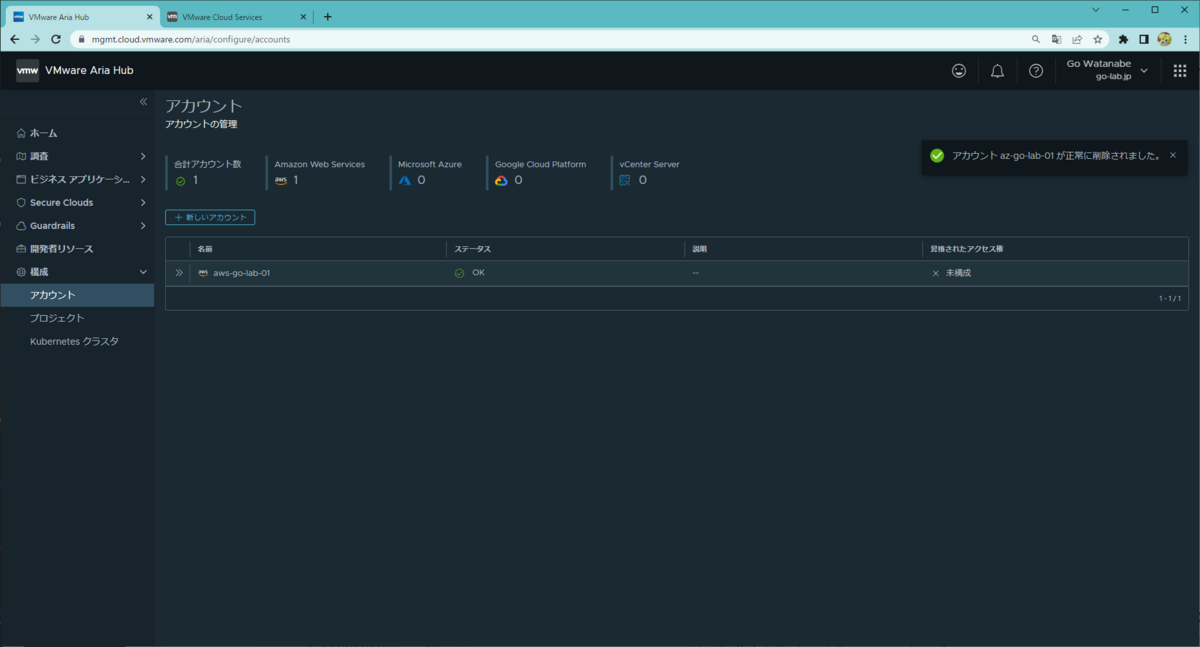Click the share page icon
This screenshot has height=647, width=1200.
click(1077, 39)
